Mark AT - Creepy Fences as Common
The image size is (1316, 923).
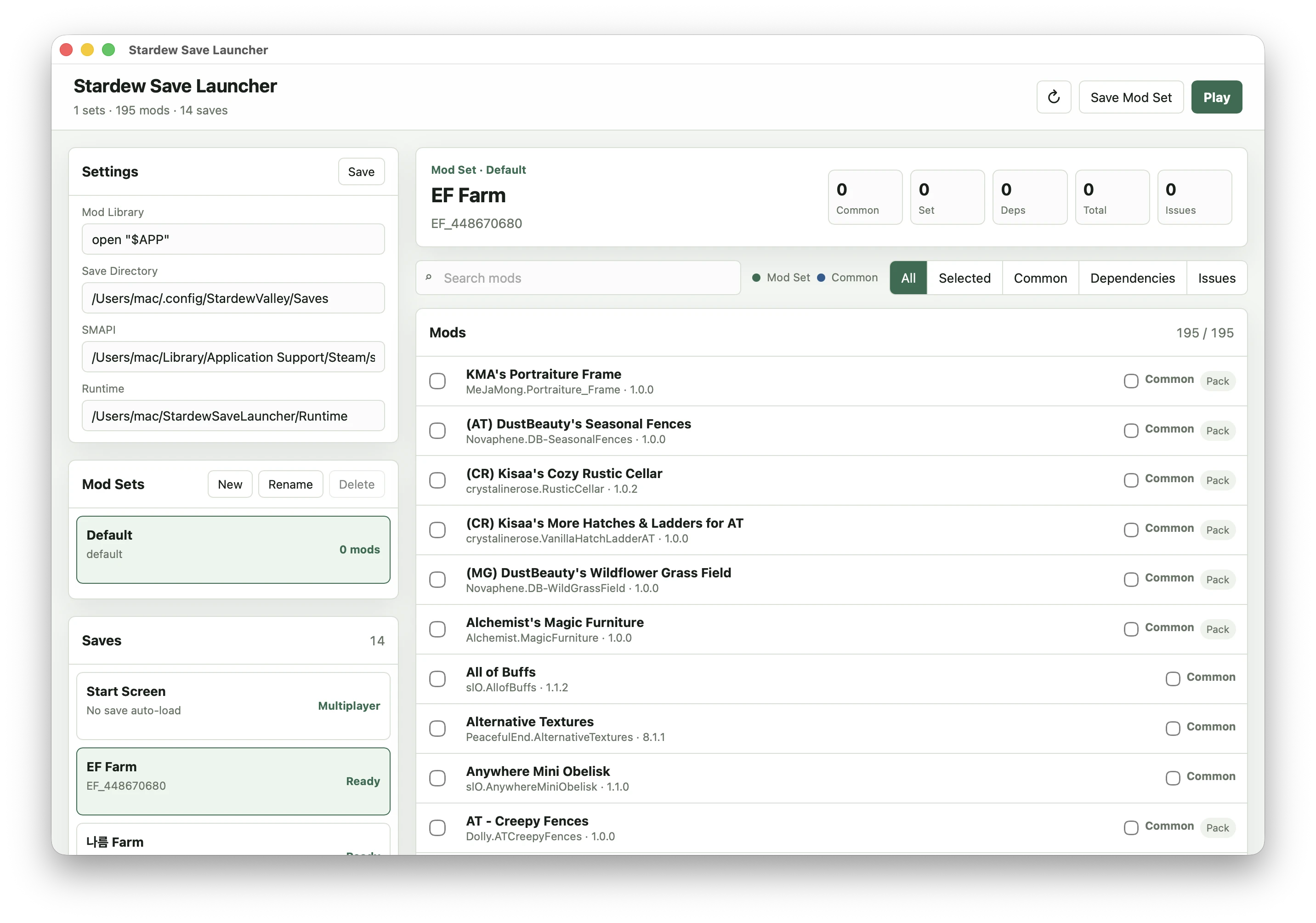[x=1130, y=827]
